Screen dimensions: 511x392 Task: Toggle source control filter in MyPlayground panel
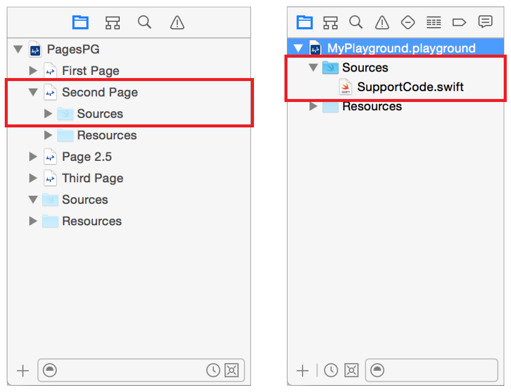click(x=351, y=370)
